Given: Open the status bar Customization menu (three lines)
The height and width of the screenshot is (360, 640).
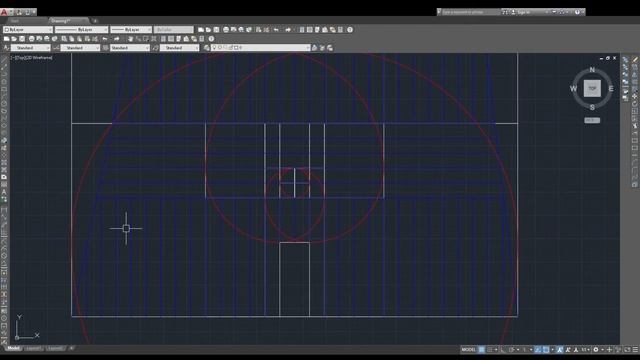Looking at the screenshot, I should (x=635, y=350).
